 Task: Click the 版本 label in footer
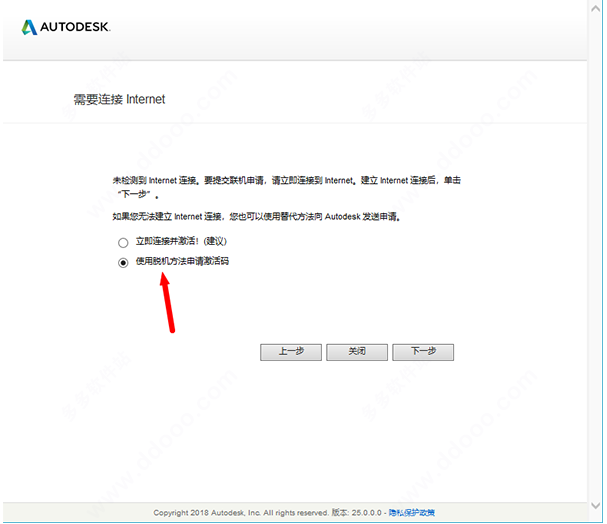click(337, 512)
